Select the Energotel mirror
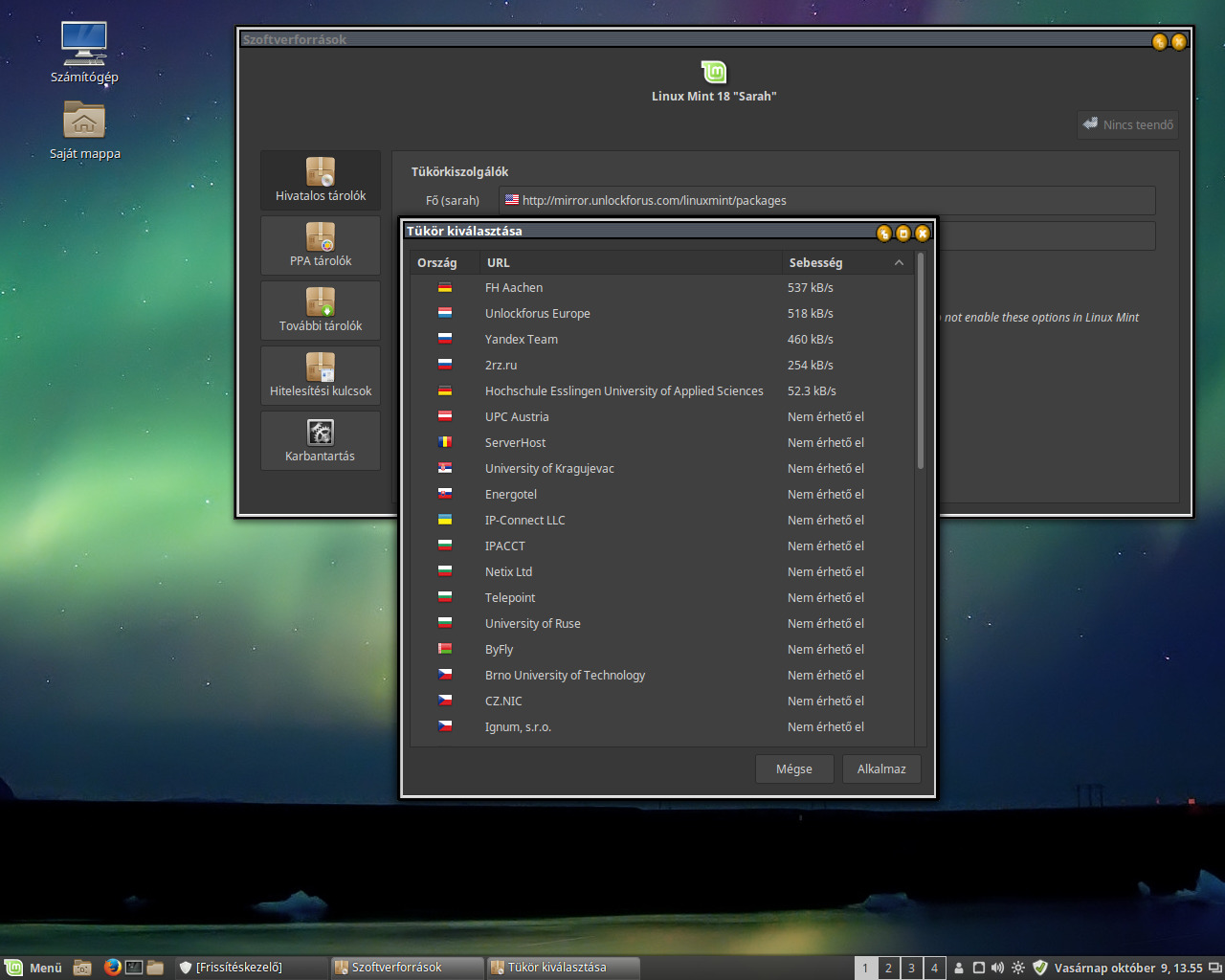Image resolution: width=1225 pixels, height=980 pixels. pyautogui.click(x=661, y=494)
